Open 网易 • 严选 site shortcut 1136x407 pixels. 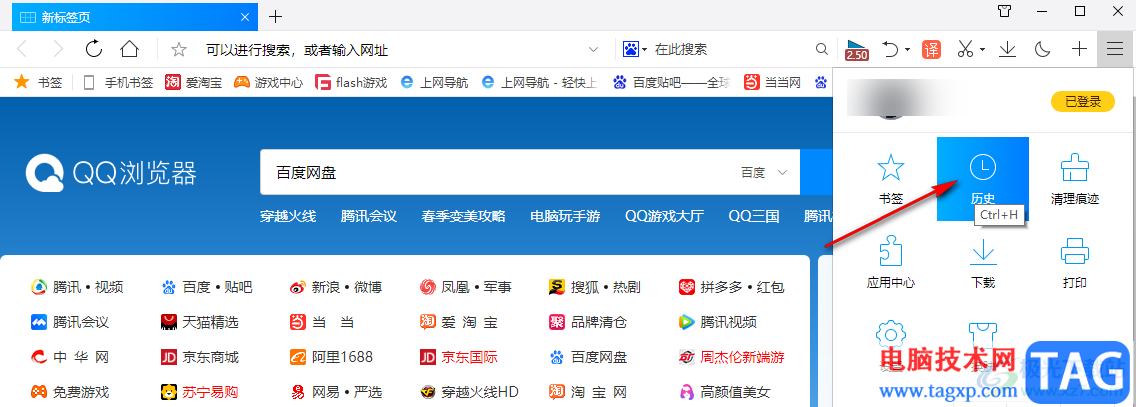(335, 393)
